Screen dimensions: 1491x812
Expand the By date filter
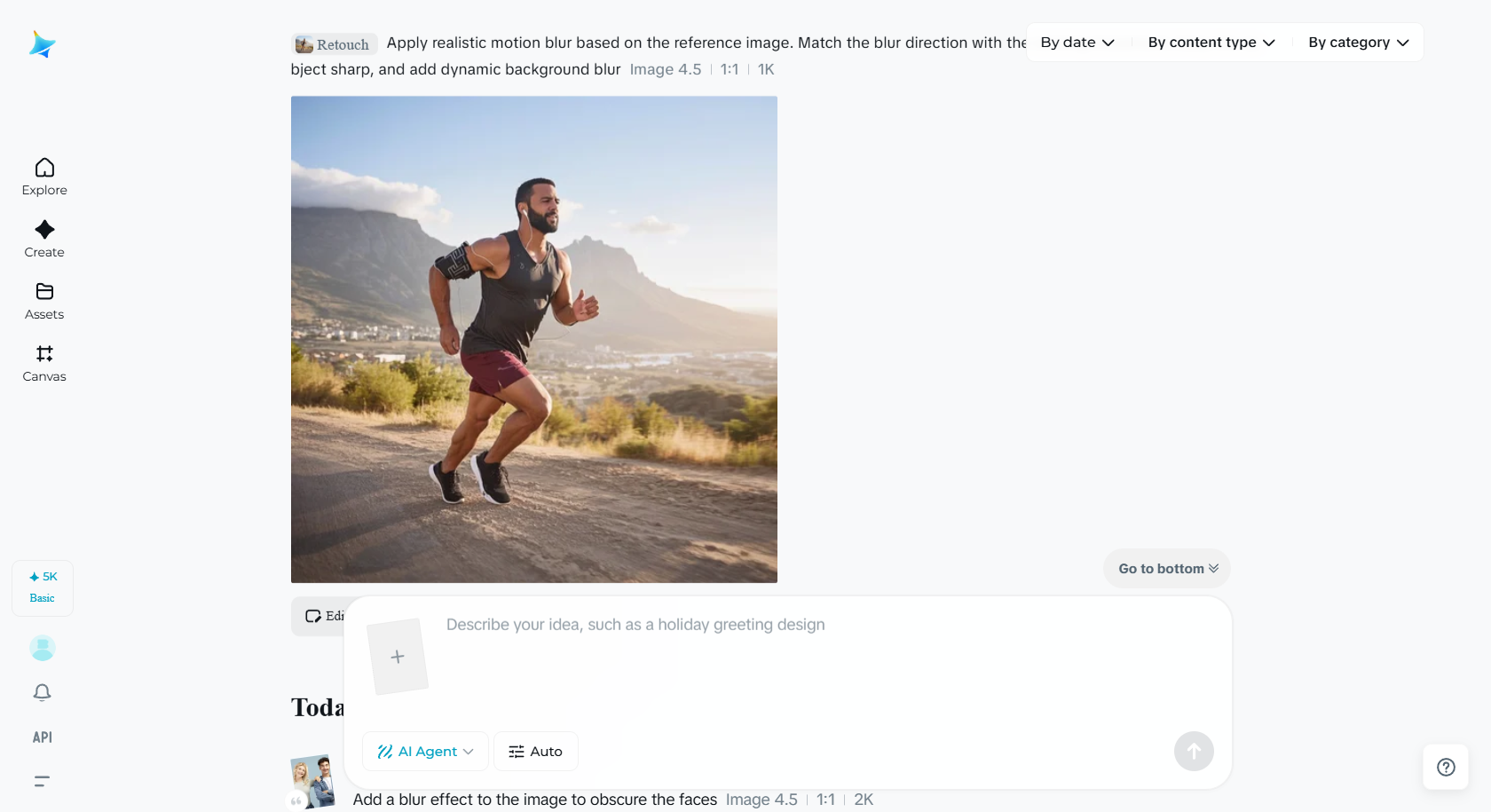coord(1077,43)
